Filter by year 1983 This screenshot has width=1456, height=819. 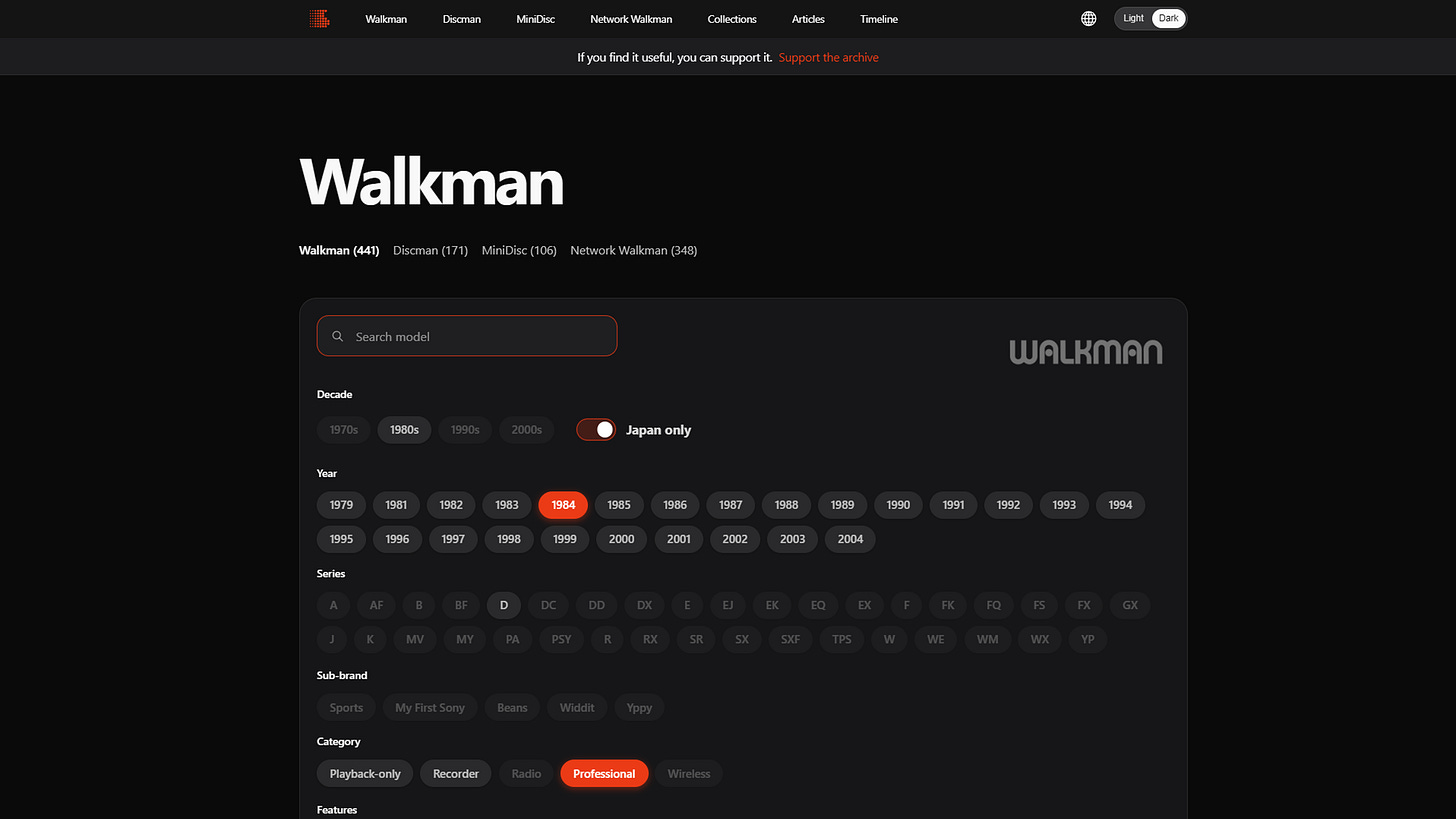tap(507, 505)
